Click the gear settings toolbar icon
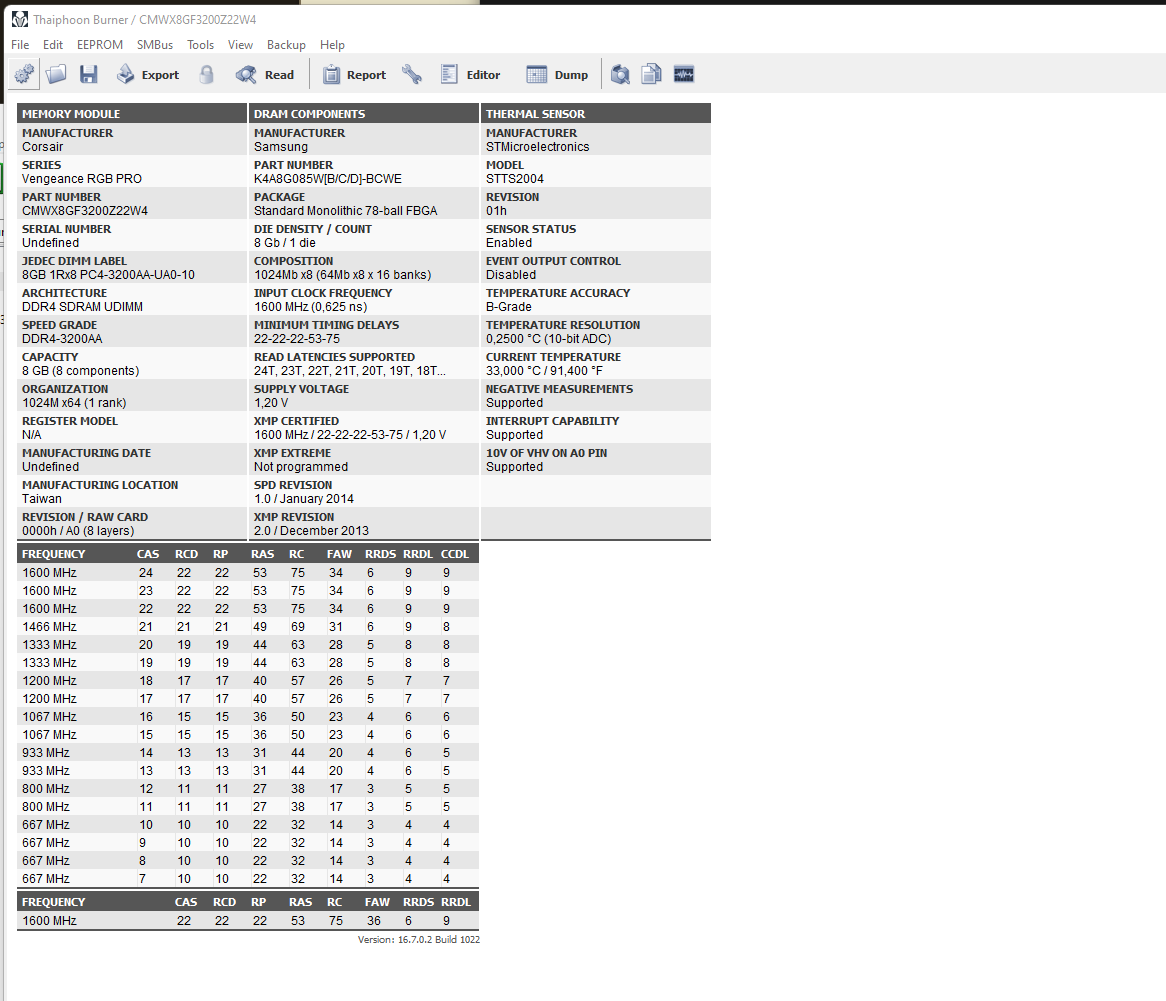Screen dimensions: 1166x1001 (24, 74)
